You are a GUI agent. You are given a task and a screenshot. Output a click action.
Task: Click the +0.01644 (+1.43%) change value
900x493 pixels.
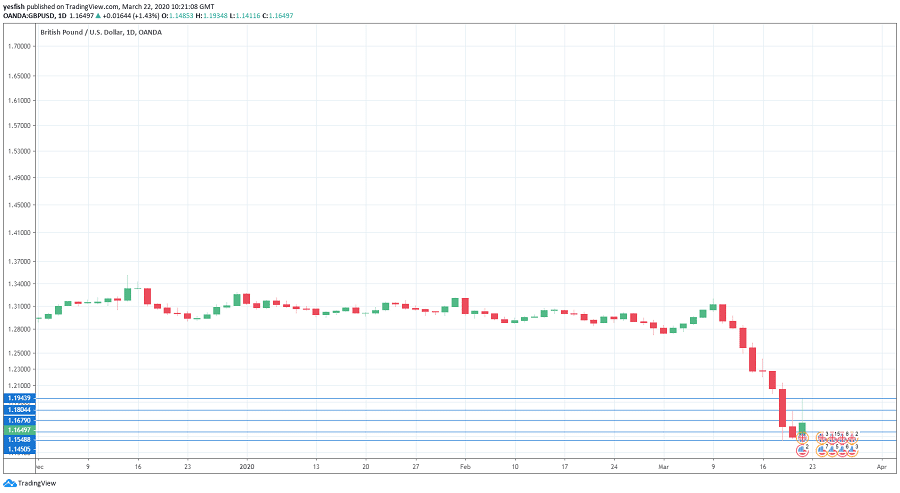pyautogui.click(x=130, y=15)
